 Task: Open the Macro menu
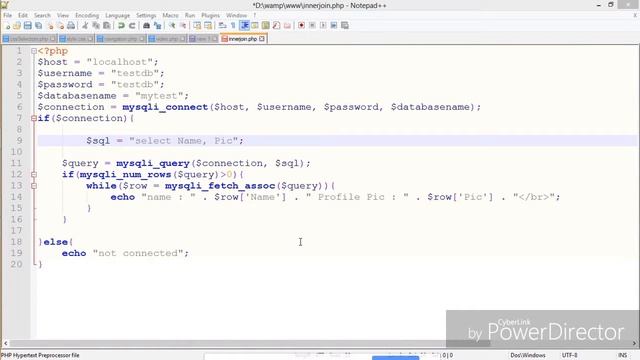point(170,15)
